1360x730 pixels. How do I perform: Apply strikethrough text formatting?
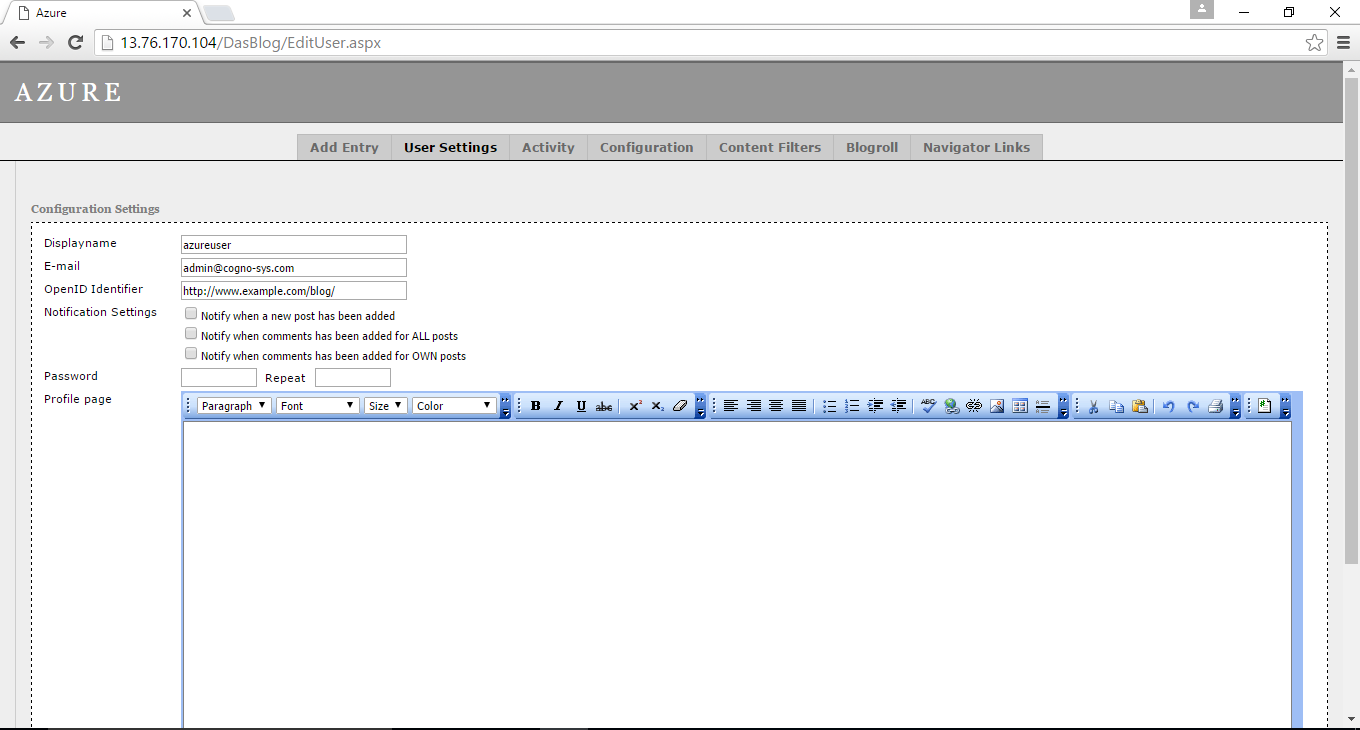click(x=604, y=406)
